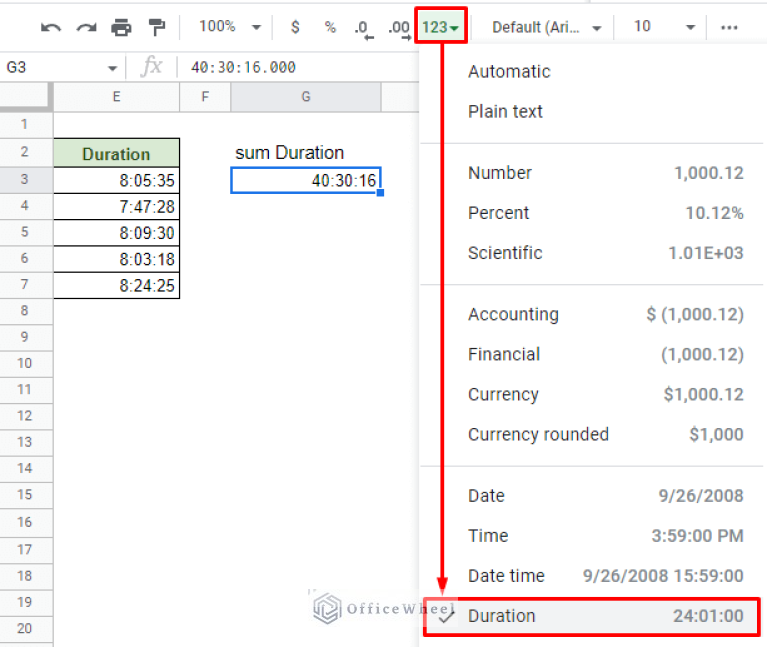Apply the percent format icon
The height and width of the screenshot is (647, 767).
329,27
